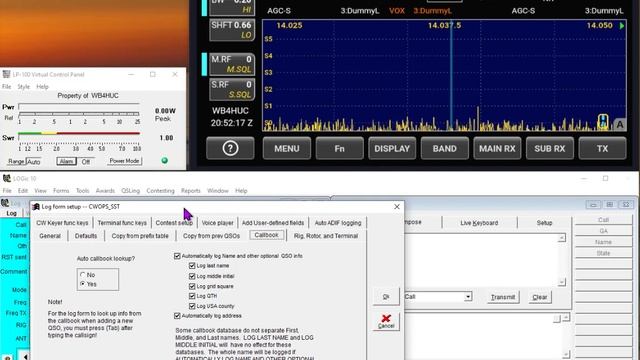Click the A VFO marker icon on panadapter
Viewport: 640px width, 360px height.
(620, 124)
